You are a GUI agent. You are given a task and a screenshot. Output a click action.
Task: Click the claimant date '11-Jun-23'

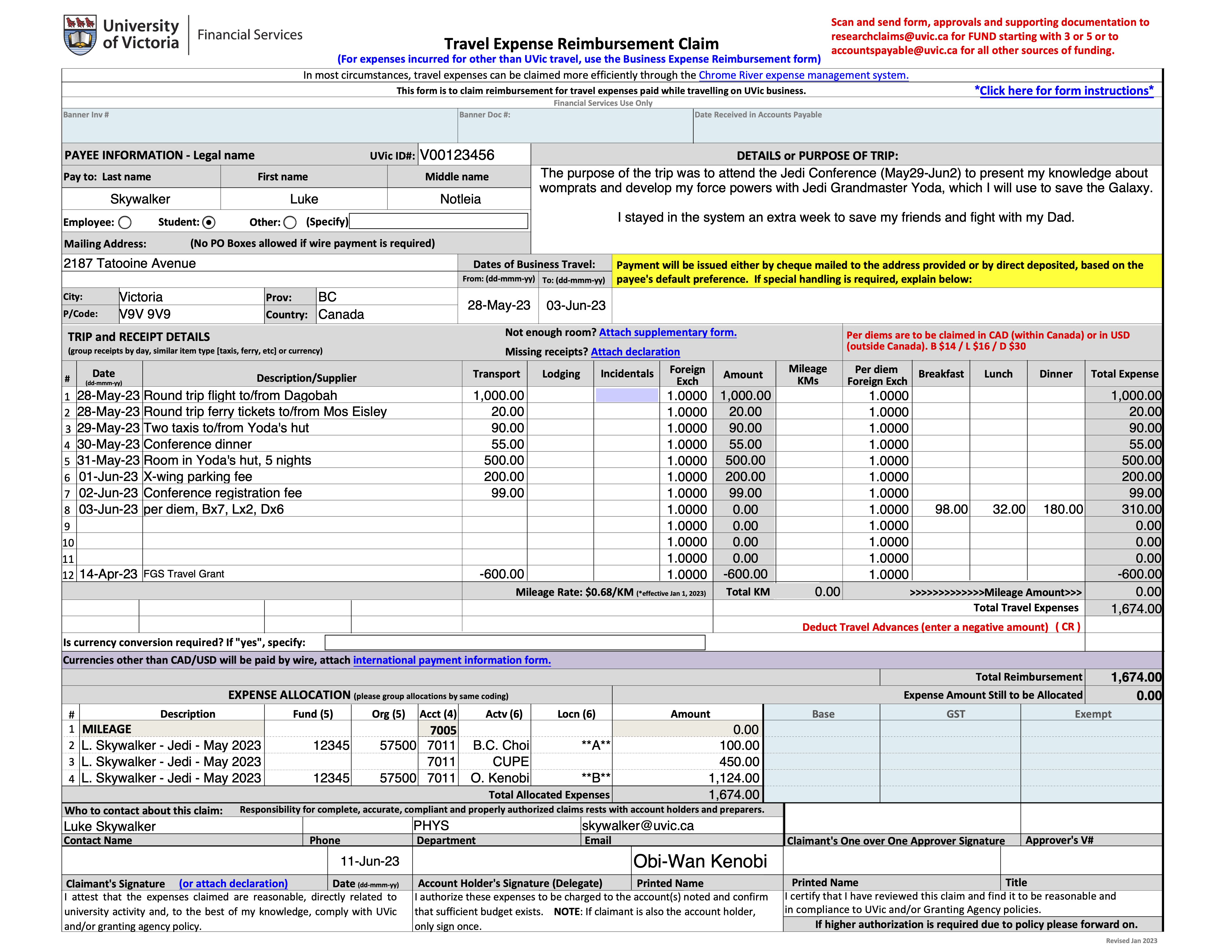(370, 861)
